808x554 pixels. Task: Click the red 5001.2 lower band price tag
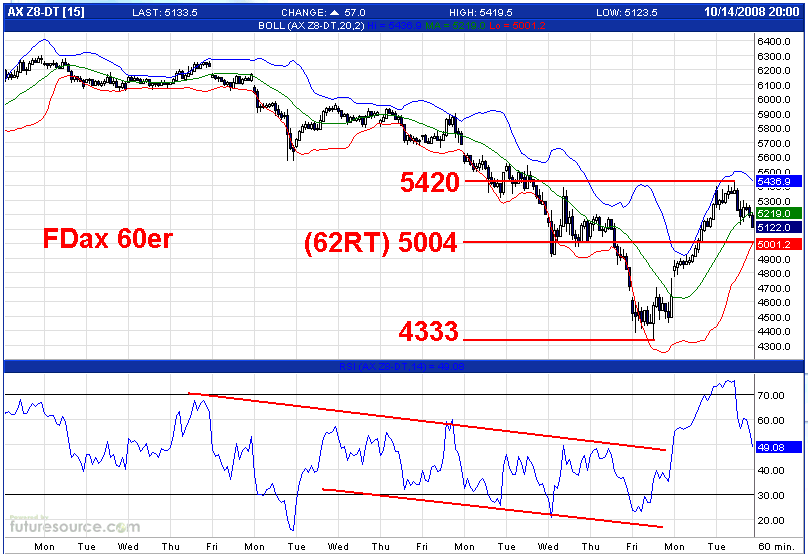click(x=779, y=244)
